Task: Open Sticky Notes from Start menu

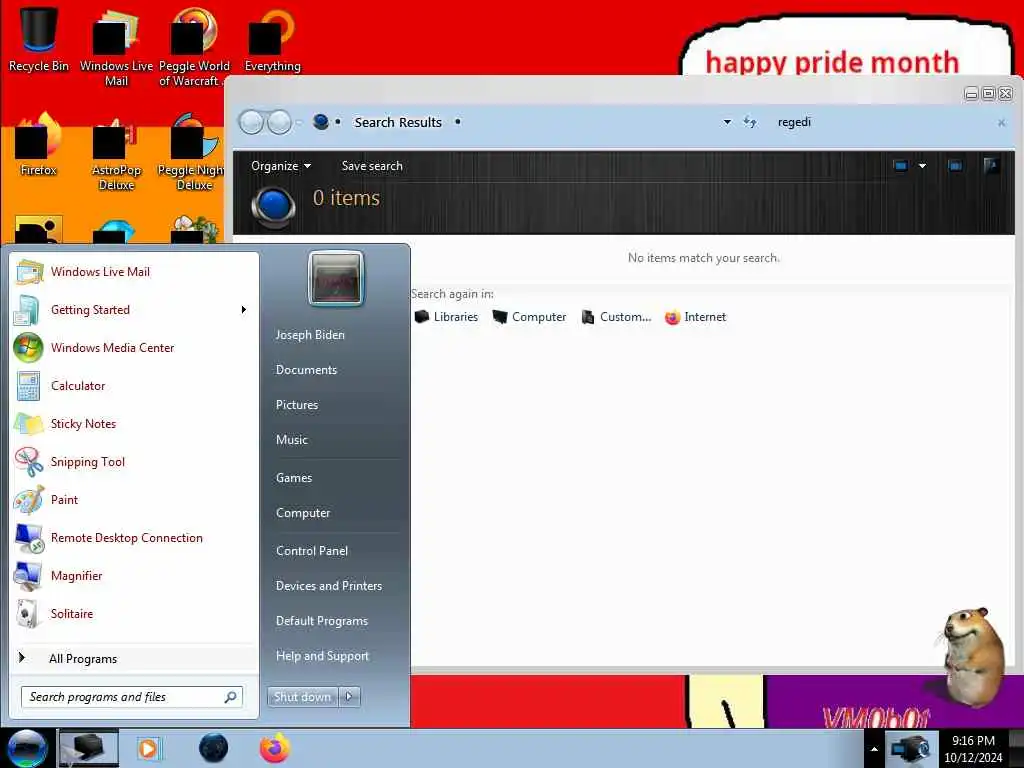Action: pyautogui.click(x=134, y=423)
